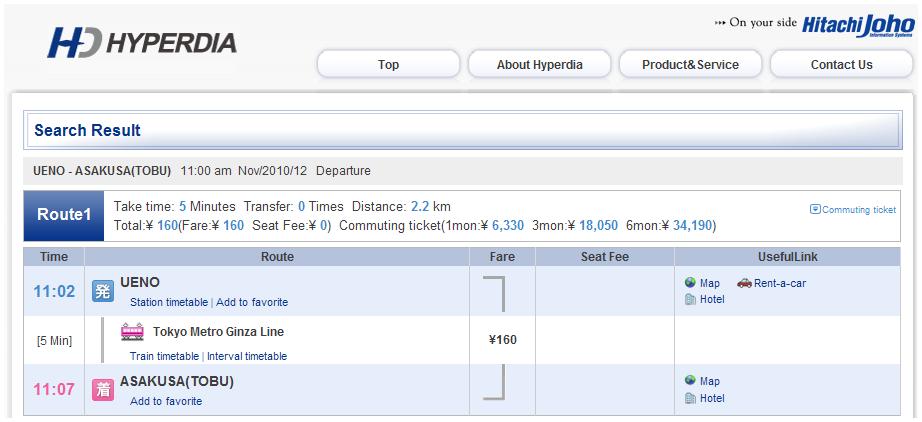
Task: Expand the Commuting ticket dropdown arrow
Action: pyautogui.click(x=815, y=209)
